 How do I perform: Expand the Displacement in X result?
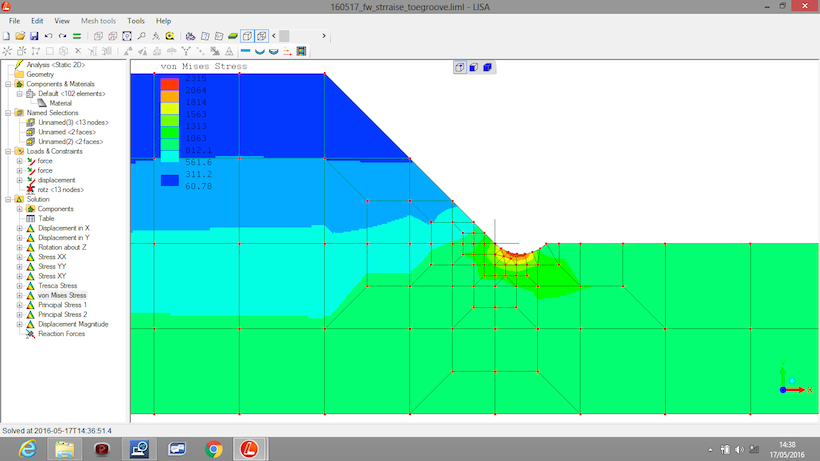click(x=20, y=228)
